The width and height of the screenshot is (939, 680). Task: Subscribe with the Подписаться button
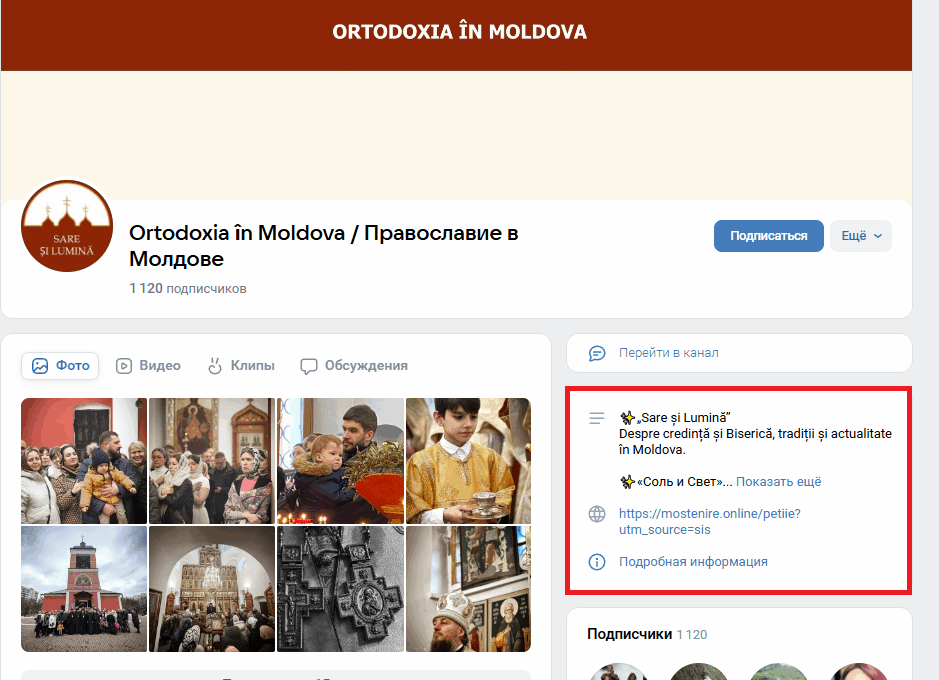(768, 236)
